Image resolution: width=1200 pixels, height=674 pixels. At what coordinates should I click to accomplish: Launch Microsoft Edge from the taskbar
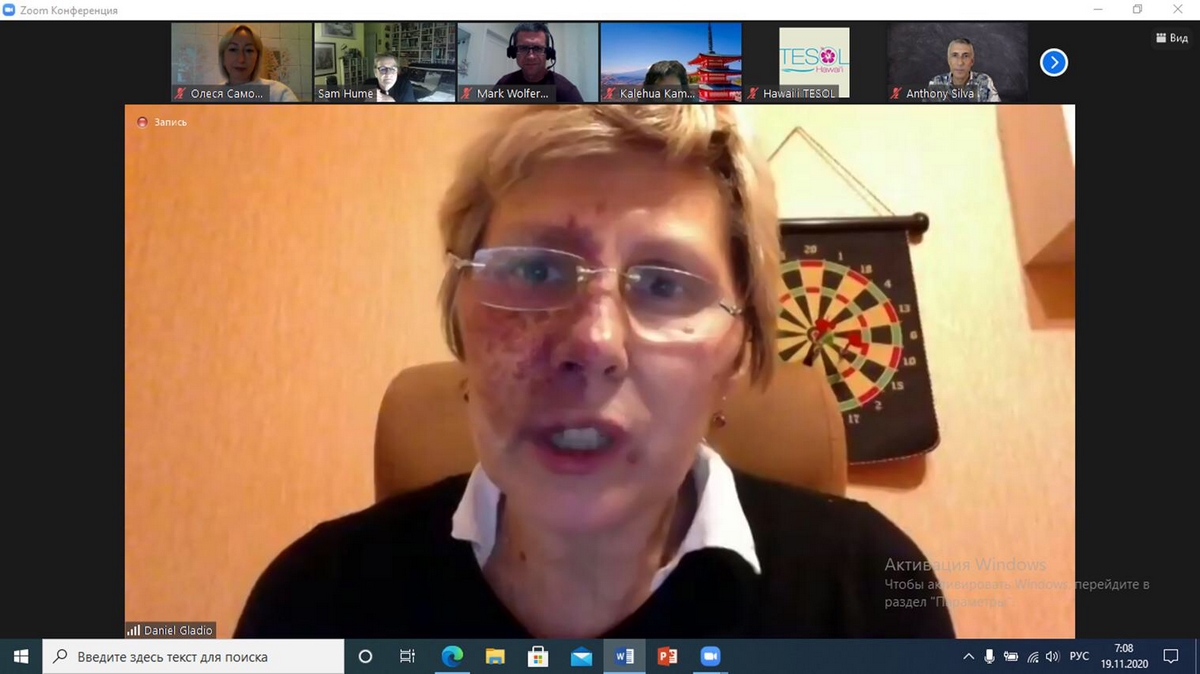tap(452, 657)
